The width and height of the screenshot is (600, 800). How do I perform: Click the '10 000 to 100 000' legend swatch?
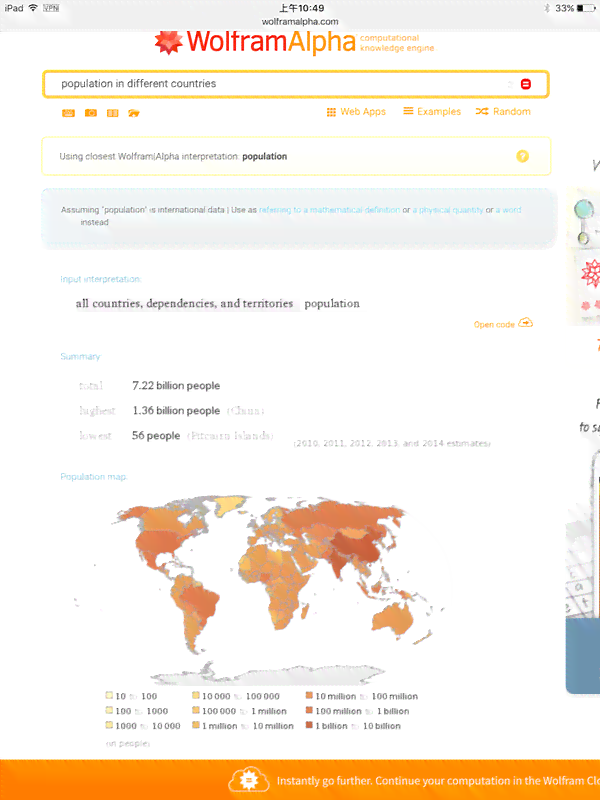tap(196, 695)
